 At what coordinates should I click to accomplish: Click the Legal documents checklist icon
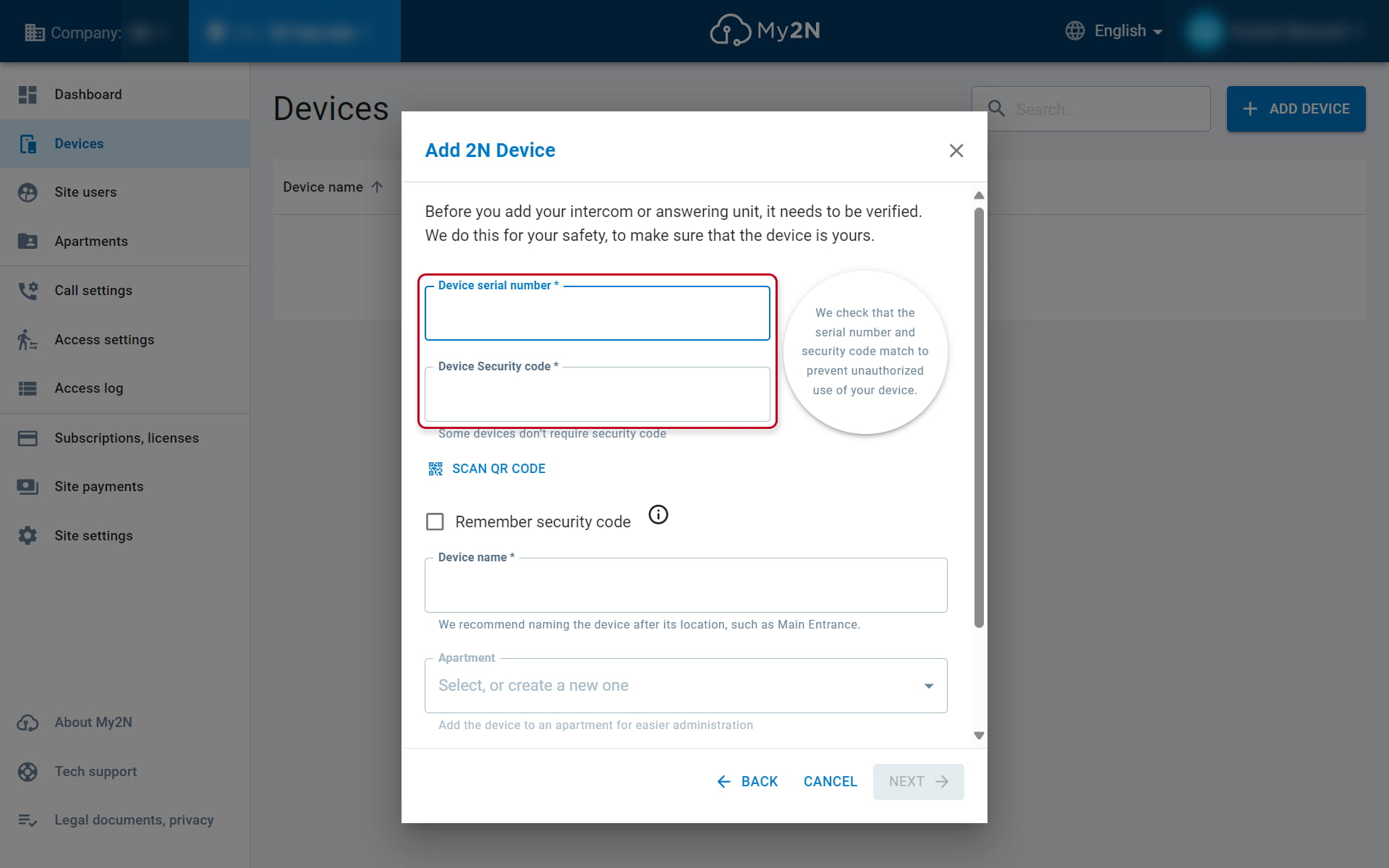(x=27, y=820)
